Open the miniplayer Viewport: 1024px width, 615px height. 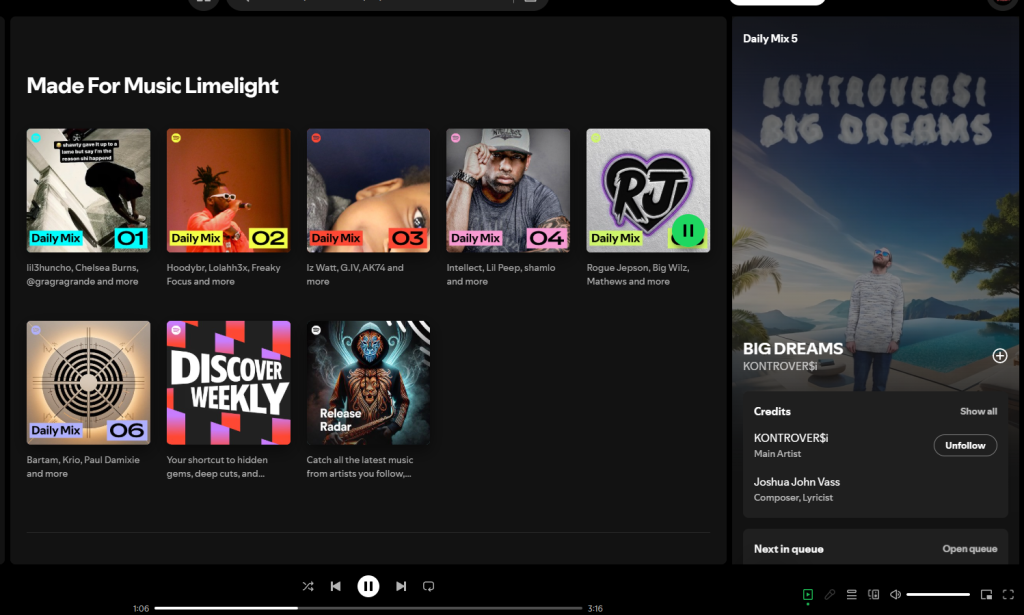point(986,594)
